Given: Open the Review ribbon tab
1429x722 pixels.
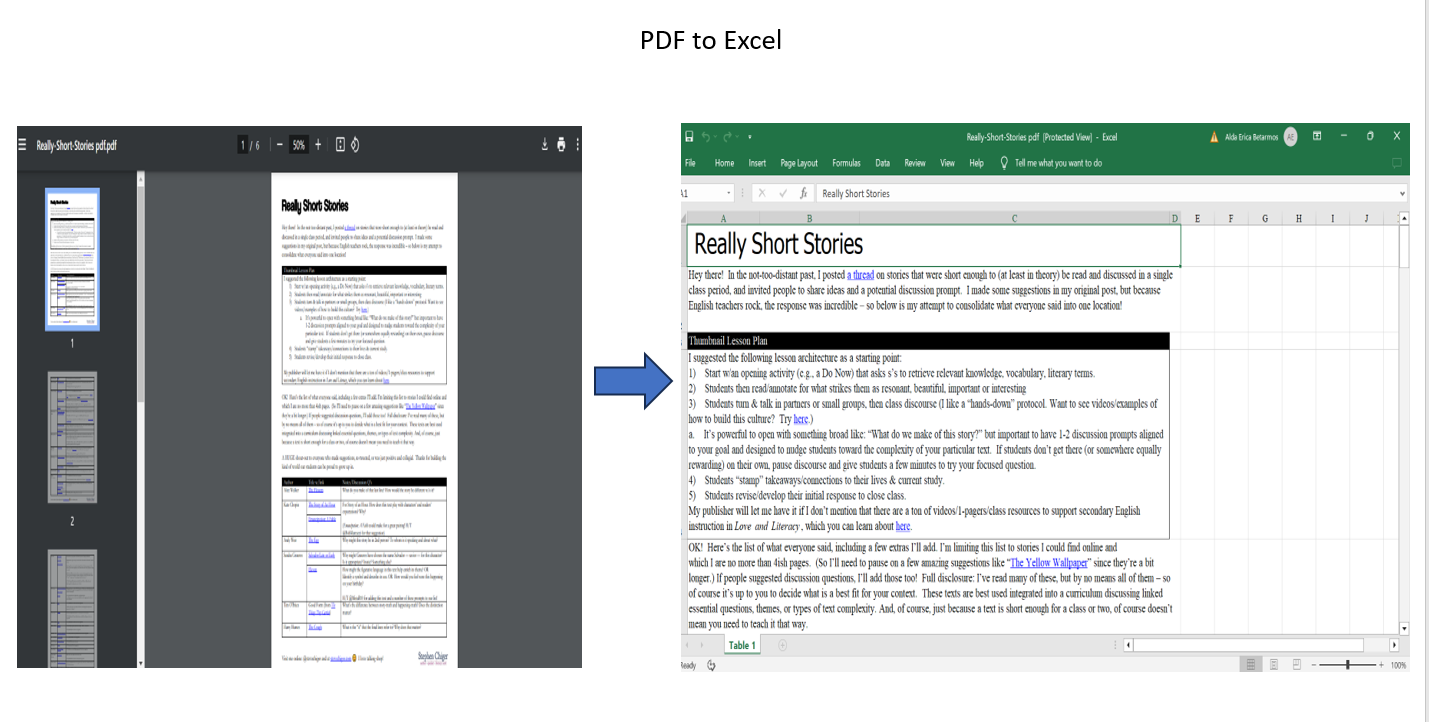Looking at the screenshot, I should coord(915,163).
